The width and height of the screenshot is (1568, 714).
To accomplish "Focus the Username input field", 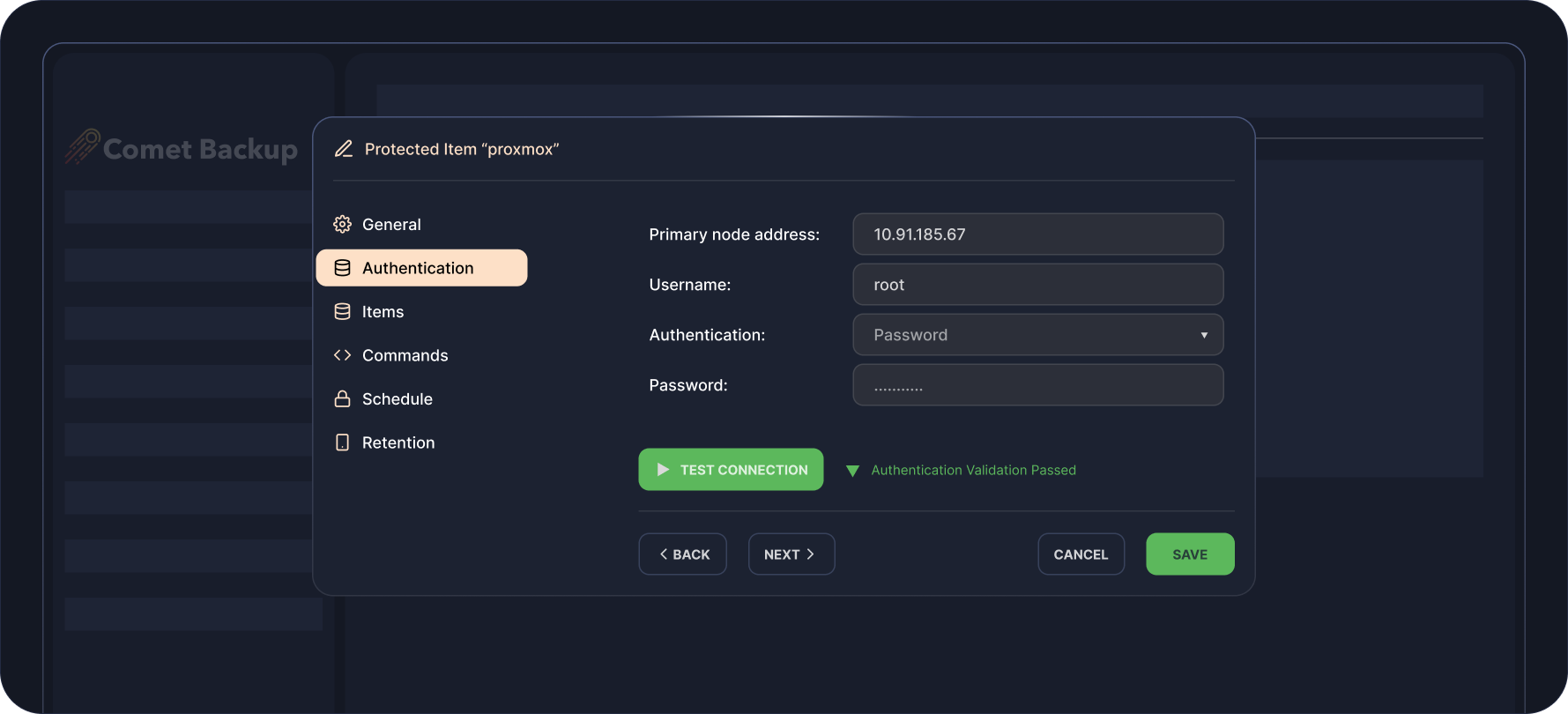I will pyautogui.click(x=1037, y=285).
